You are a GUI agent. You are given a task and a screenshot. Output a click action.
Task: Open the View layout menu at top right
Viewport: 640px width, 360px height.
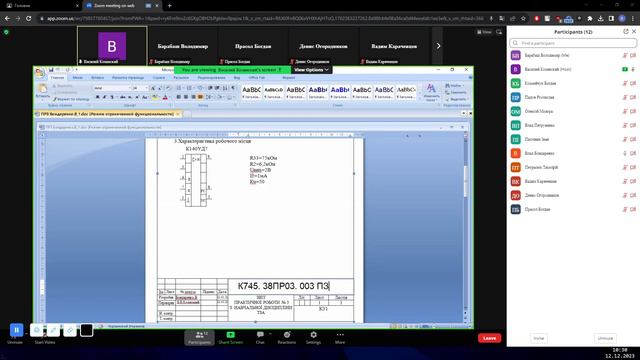coord(484,32)
